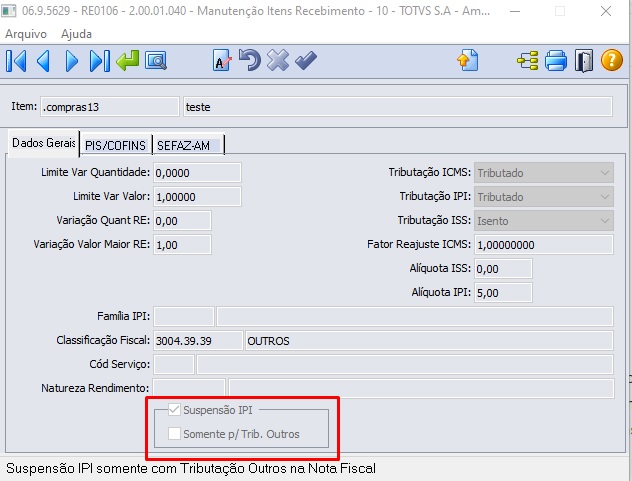632x481 pixels.
Task: Click the Variação Valor Maior RE field
Action: (182, 245)
